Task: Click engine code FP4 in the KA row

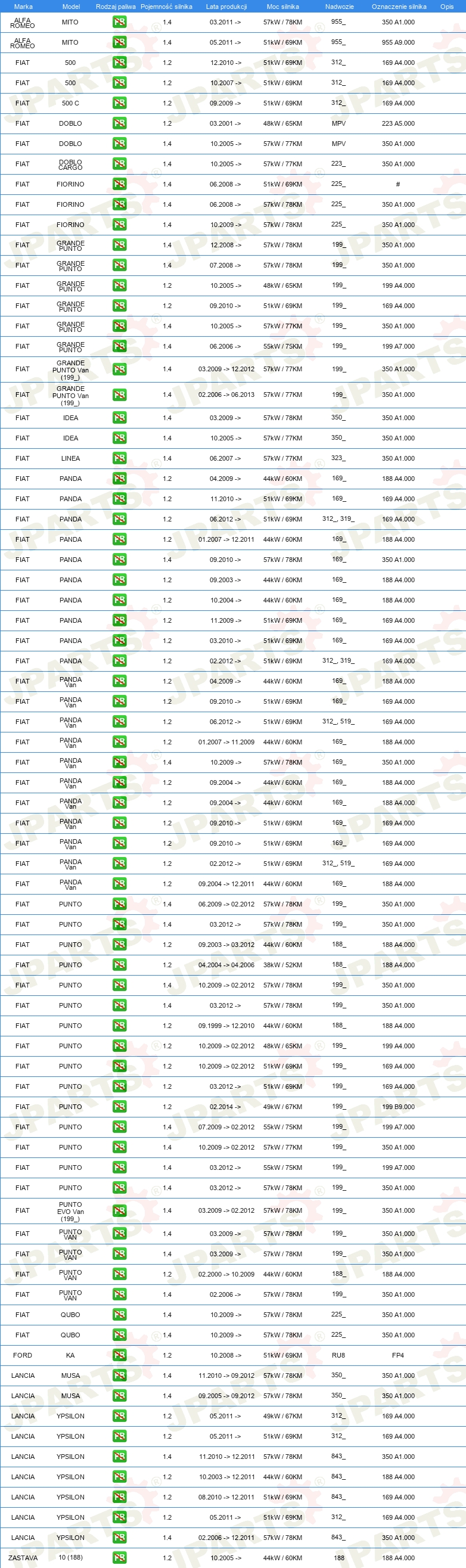Action: (x=398, y=1356)
